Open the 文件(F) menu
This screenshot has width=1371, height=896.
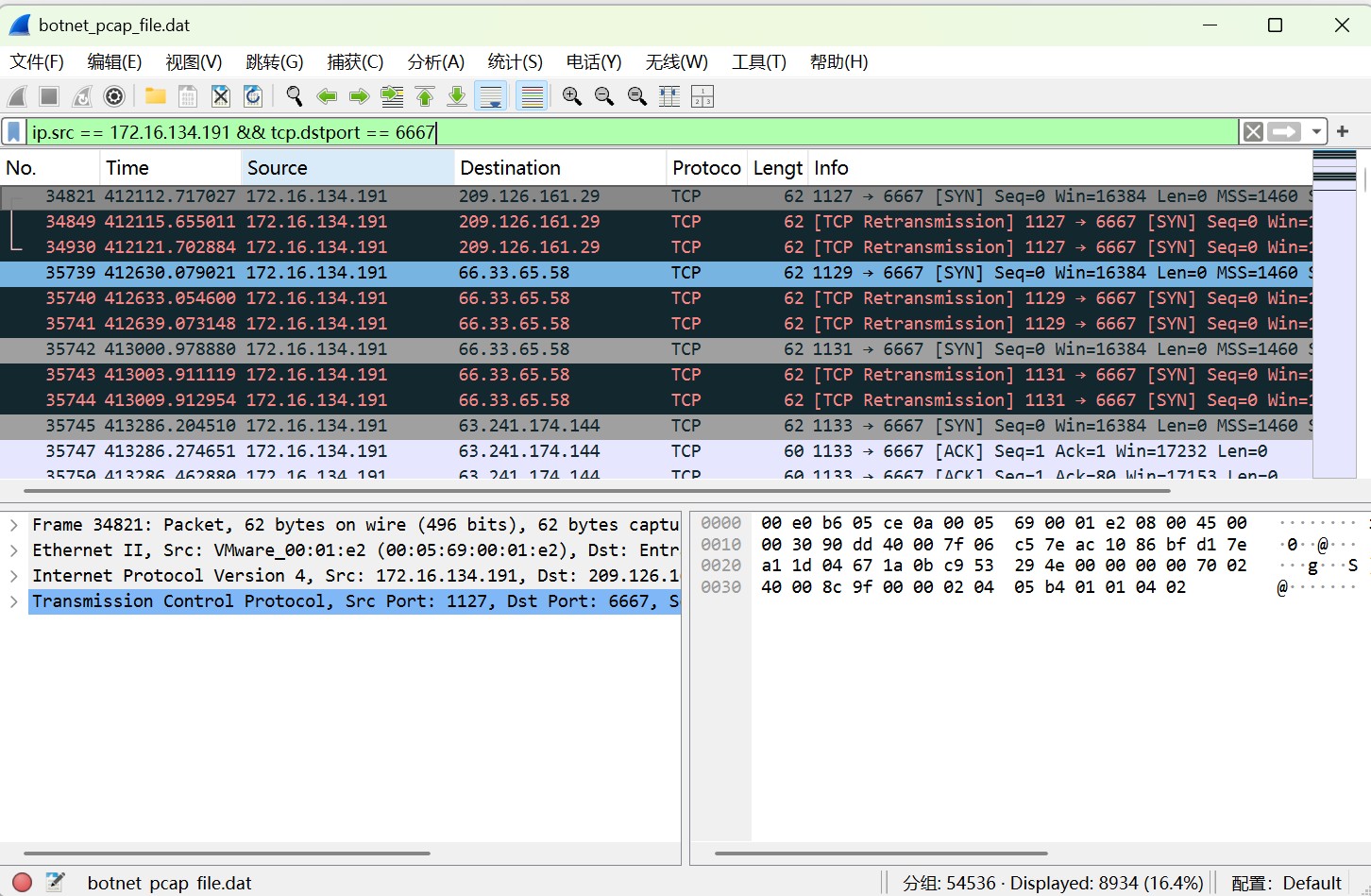point(37,62)
